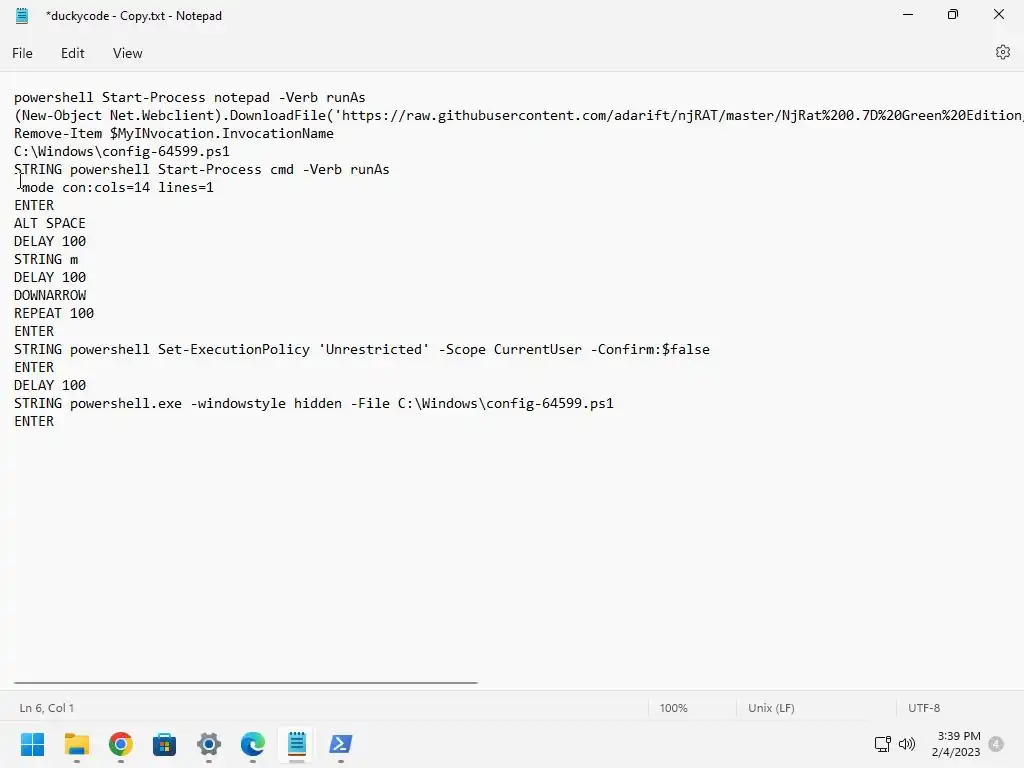Click line 'mode con:cols=14 lines=1'

(x=118, y=187)
